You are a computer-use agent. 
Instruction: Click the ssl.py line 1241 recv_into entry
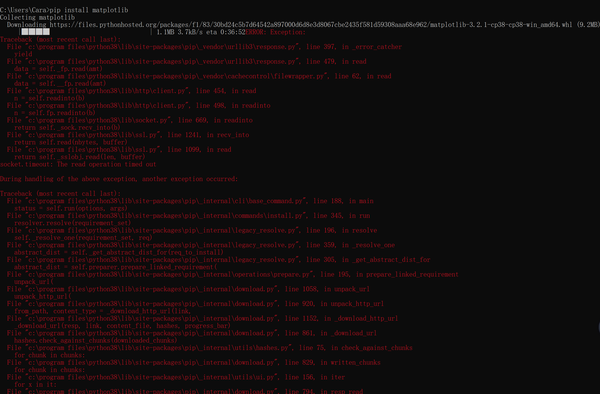pos(128,135)
